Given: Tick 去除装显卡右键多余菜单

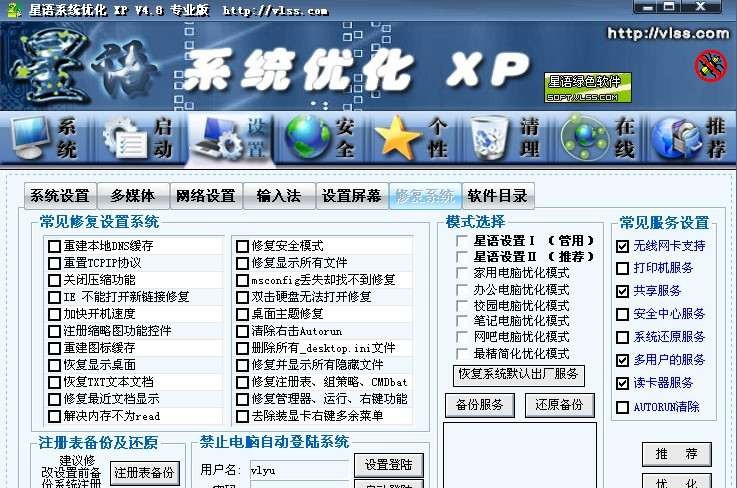Looking at the screenshot, I should click(x=243, y=416).
